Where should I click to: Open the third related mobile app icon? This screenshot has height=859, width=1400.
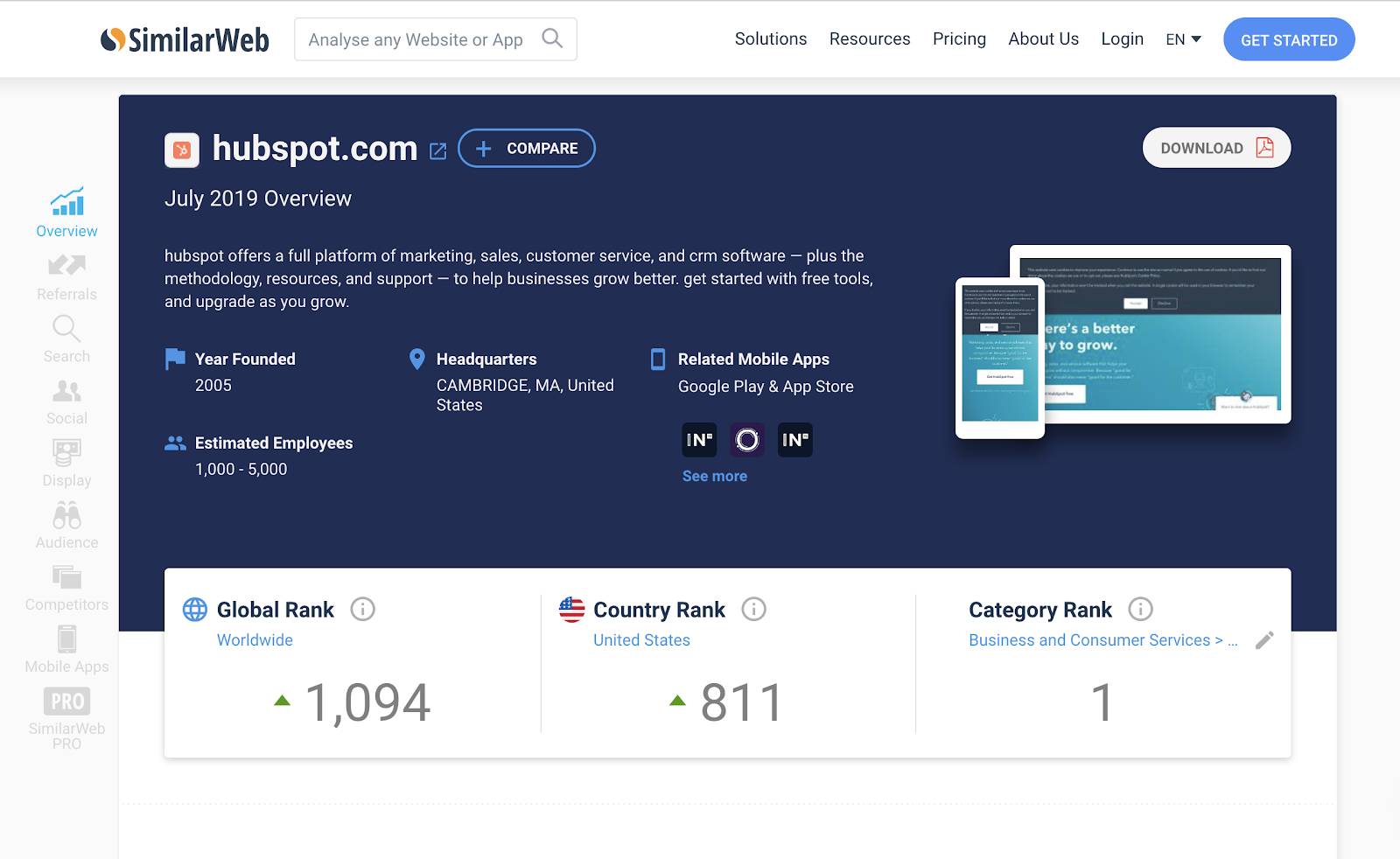(795, 440)
